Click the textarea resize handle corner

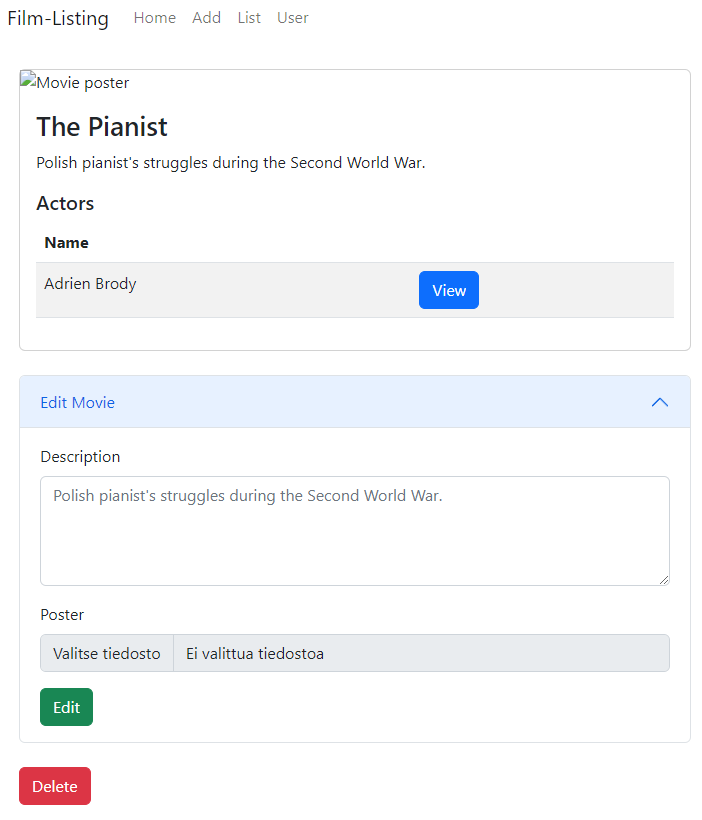pos(665,581)
